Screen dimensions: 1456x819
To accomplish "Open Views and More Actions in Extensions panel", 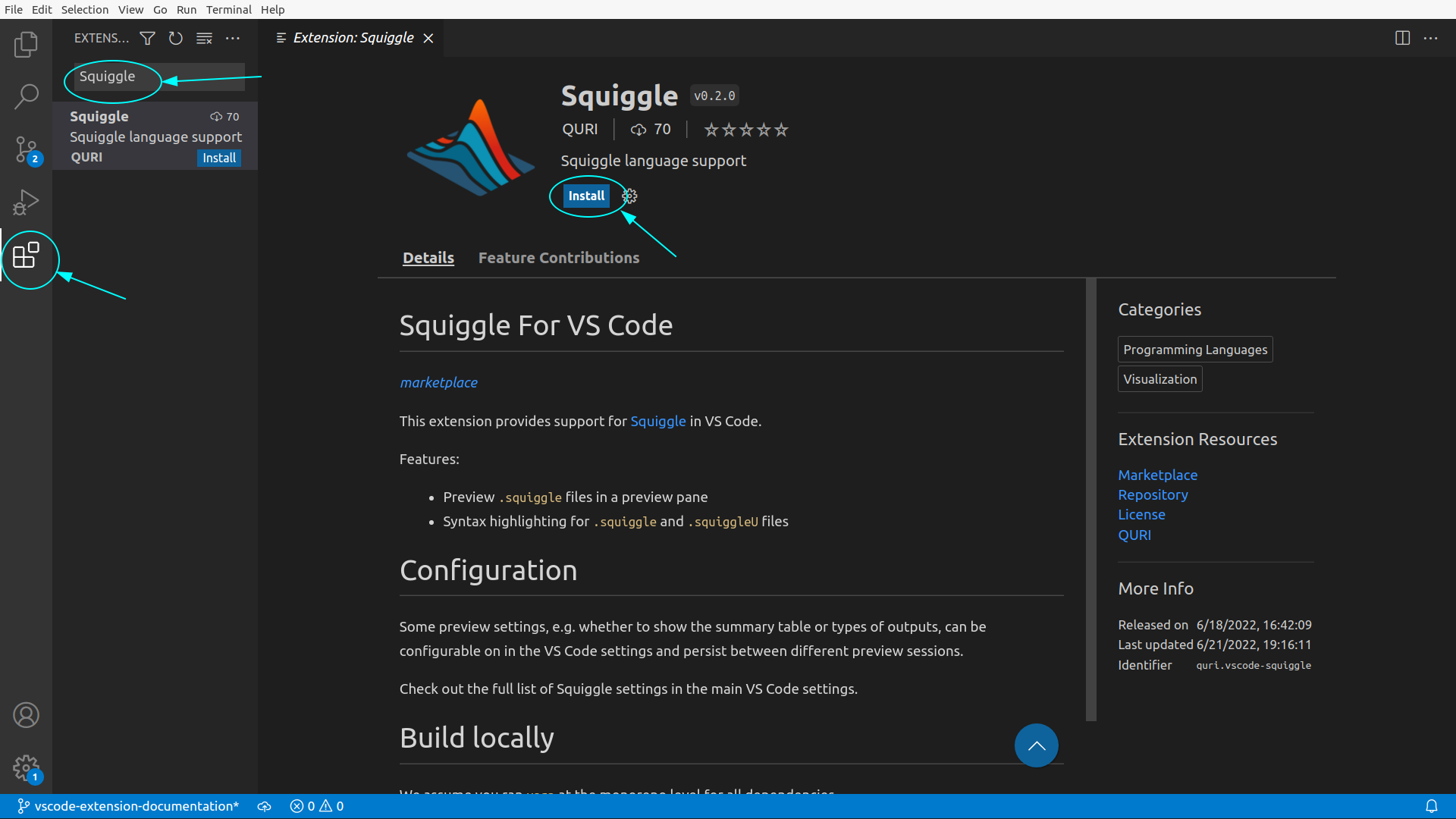I will pyautogui.click(x=233, y=38).
